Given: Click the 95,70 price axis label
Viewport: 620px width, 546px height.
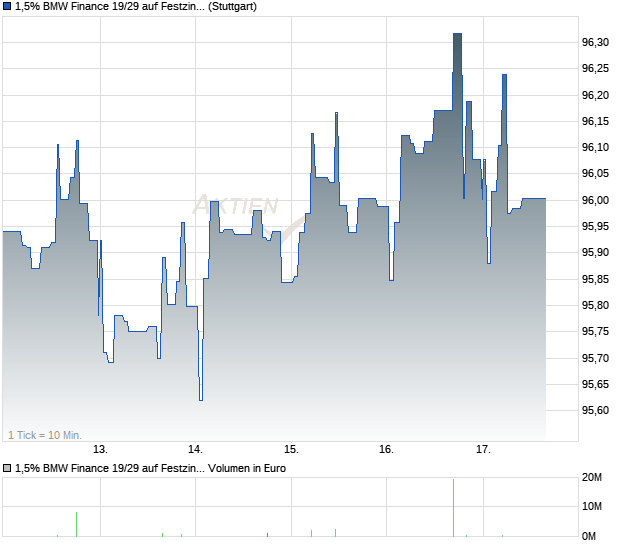Looking at the screenshot, I should click(x=595, y=359).
